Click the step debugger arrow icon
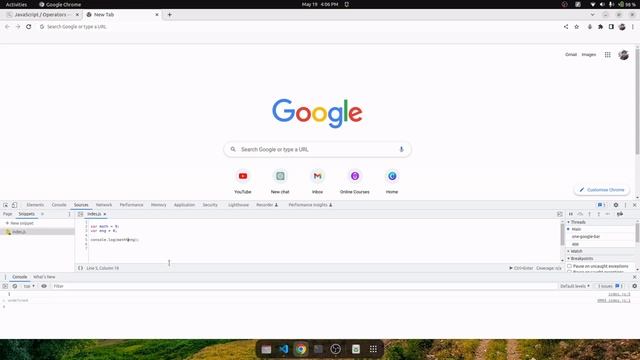Screen dimensions: 640x360 [608, 214]
